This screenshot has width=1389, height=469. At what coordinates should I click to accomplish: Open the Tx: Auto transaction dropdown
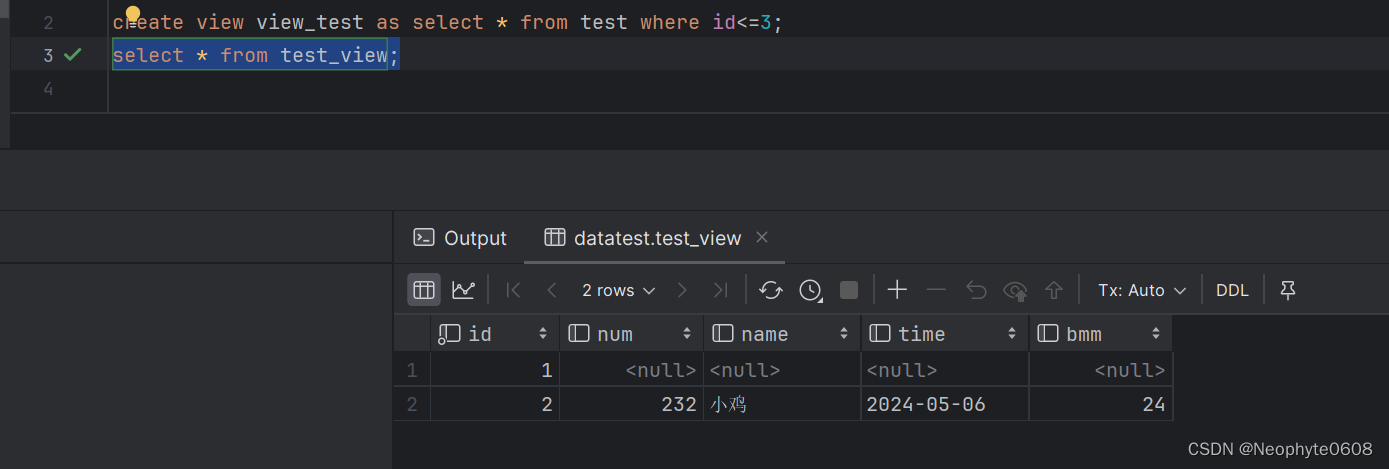click(x=1142, y=290)
